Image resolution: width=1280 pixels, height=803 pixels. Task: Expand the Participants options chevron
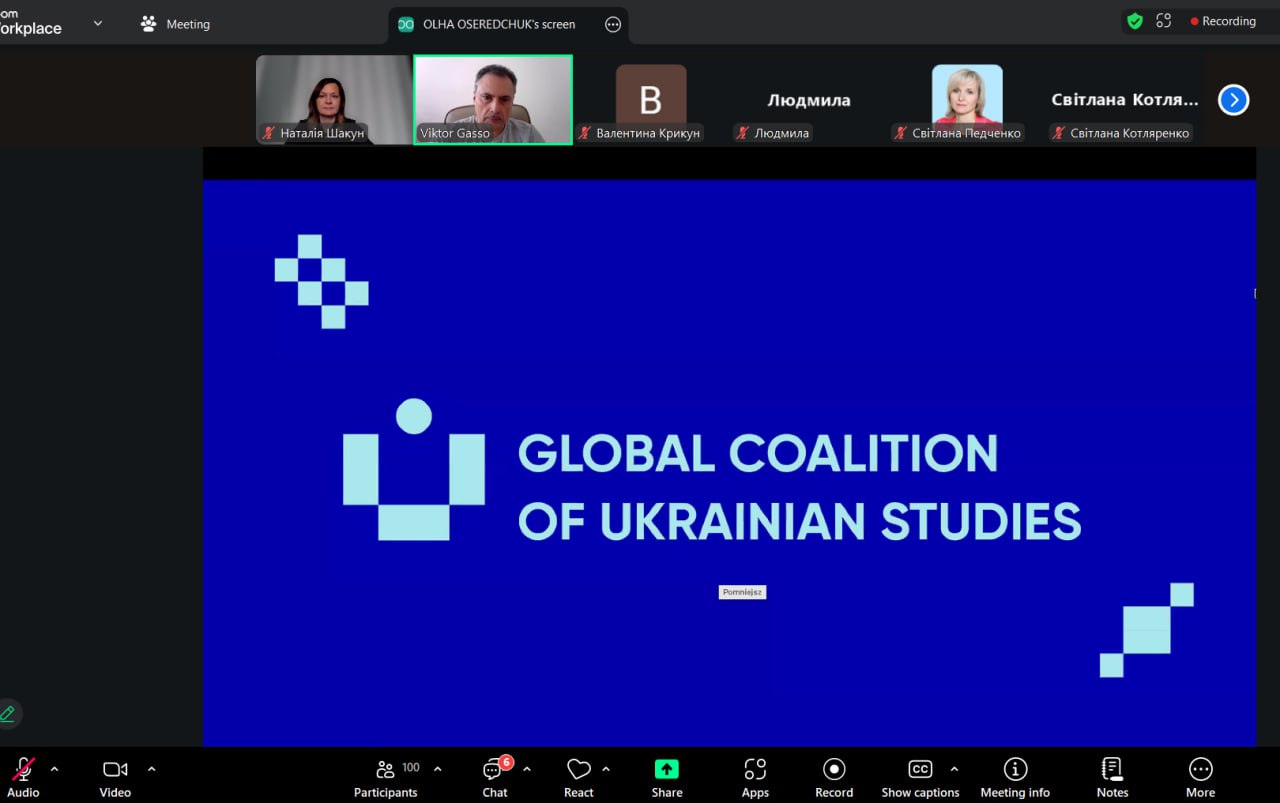coord(437,769)
